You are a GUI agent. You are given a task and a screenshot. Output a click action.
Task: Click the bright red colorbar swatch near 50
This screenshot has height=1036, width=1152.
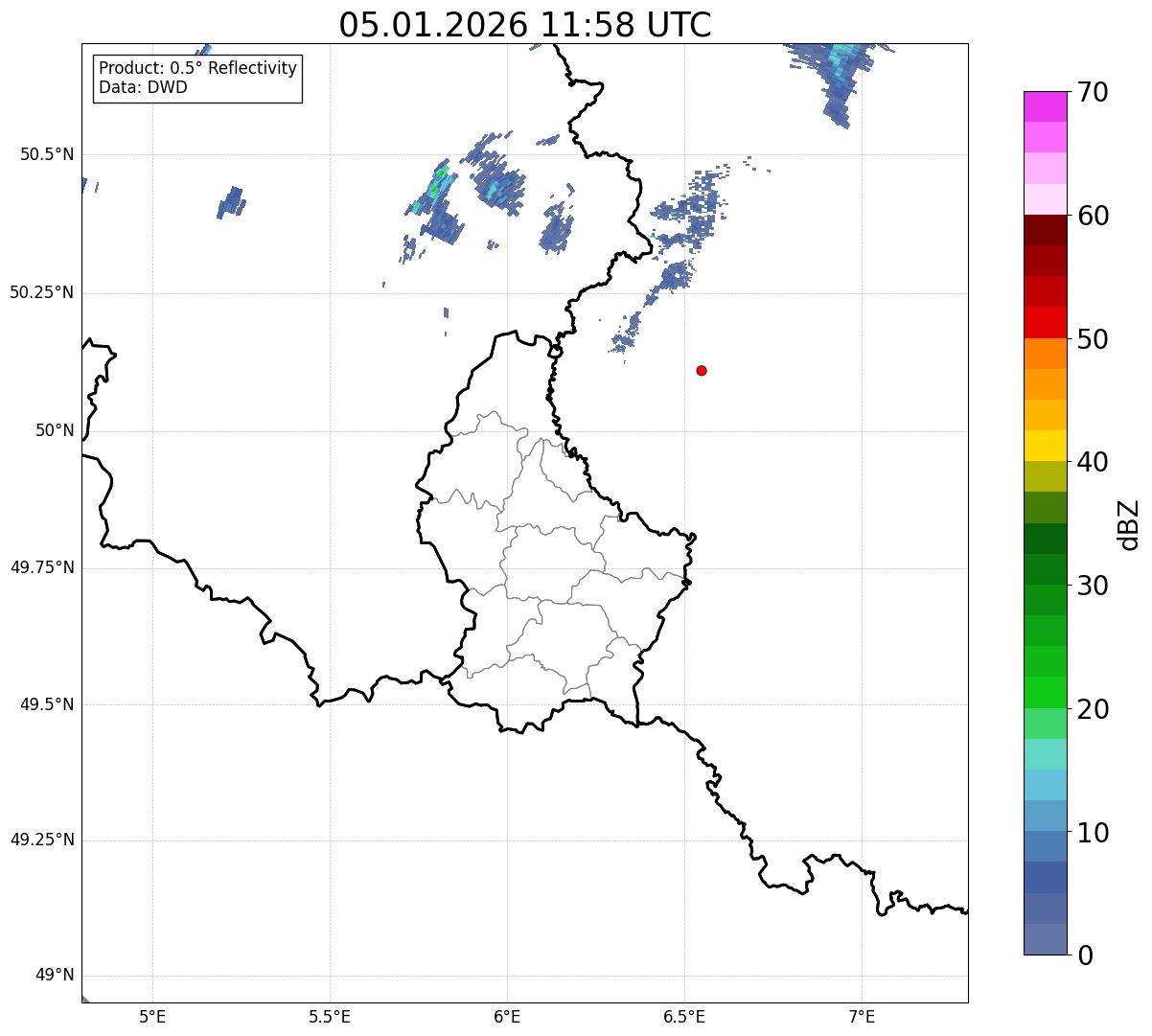1045,322
